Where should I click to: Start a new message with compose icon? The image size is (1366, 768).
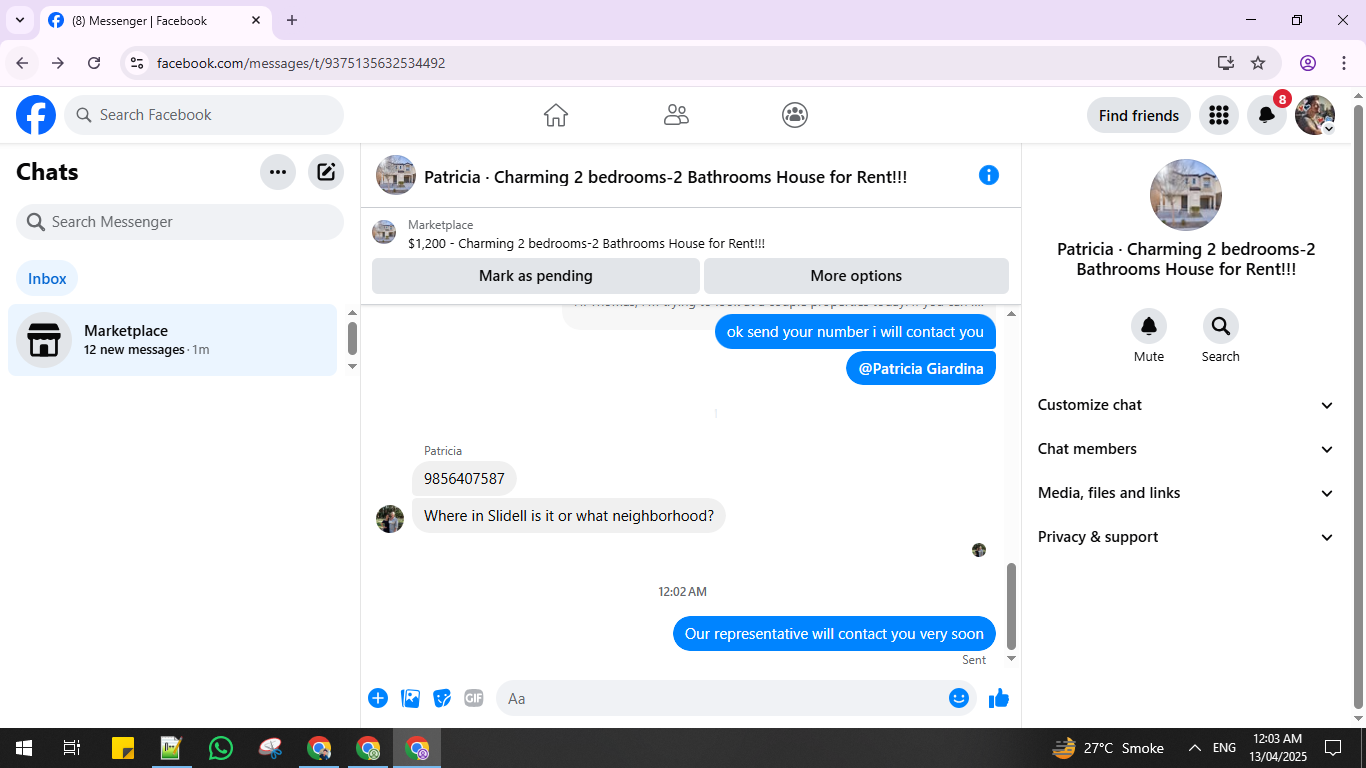[326, 172]
